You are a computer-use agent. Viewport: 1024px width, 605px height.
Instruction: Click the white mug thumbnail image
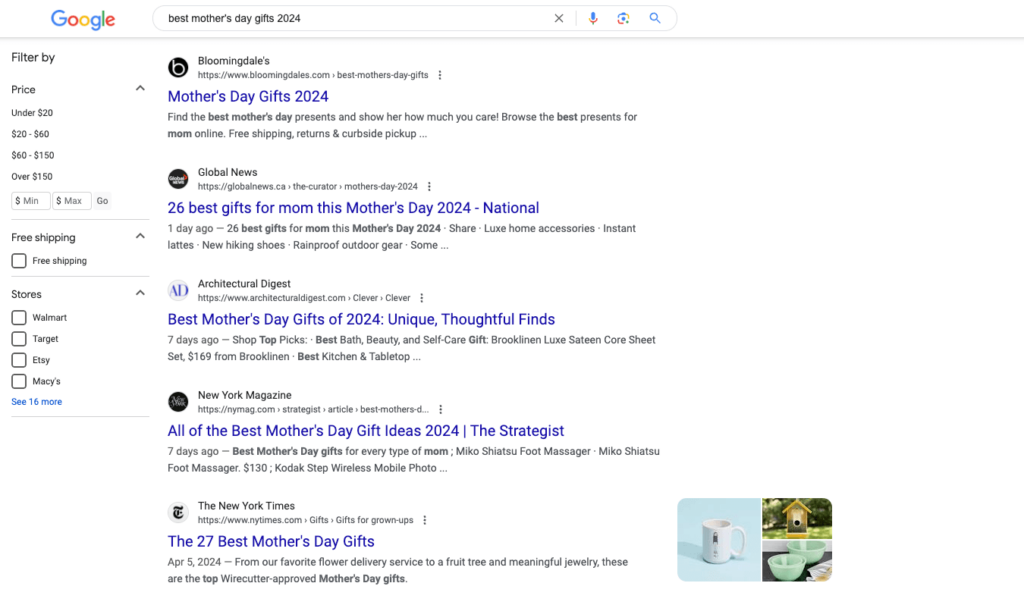[x=719, y=540]
